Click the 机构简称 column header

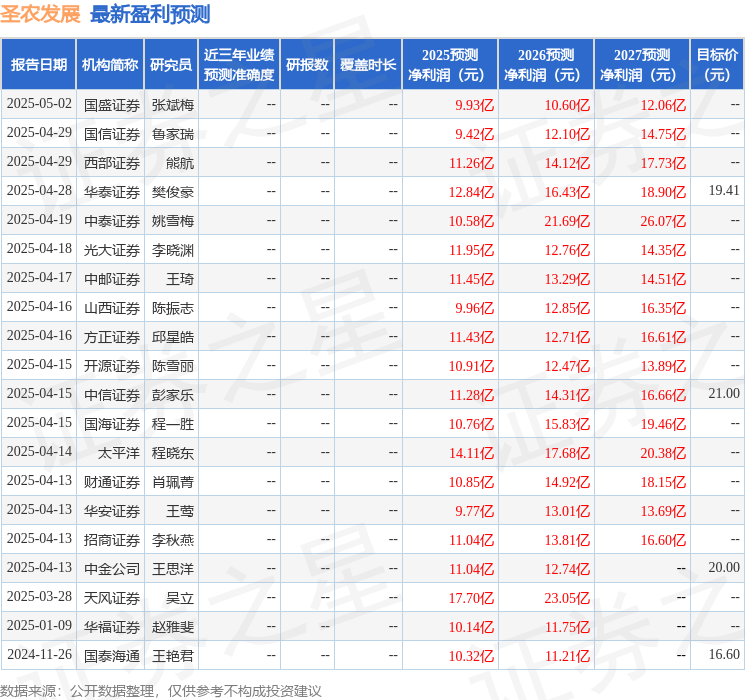[110, 64]
